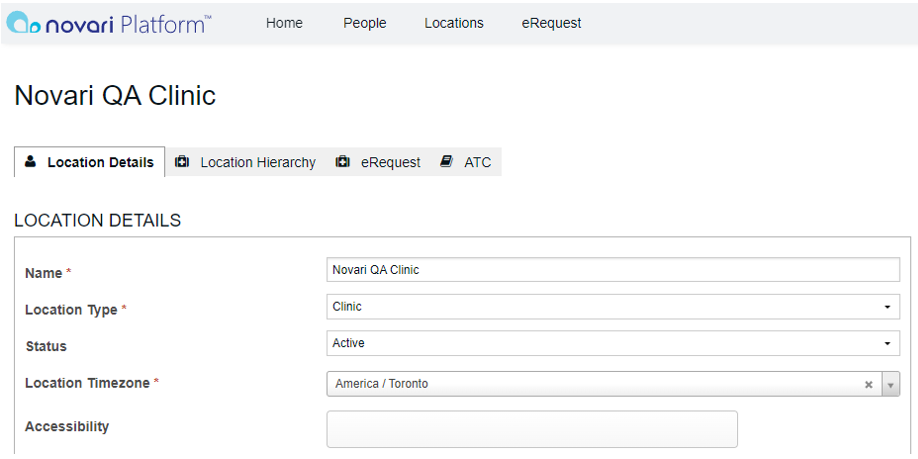Click the empty Accessibility text box
Screen dimensions: 918x459
[x=532, y=429]
